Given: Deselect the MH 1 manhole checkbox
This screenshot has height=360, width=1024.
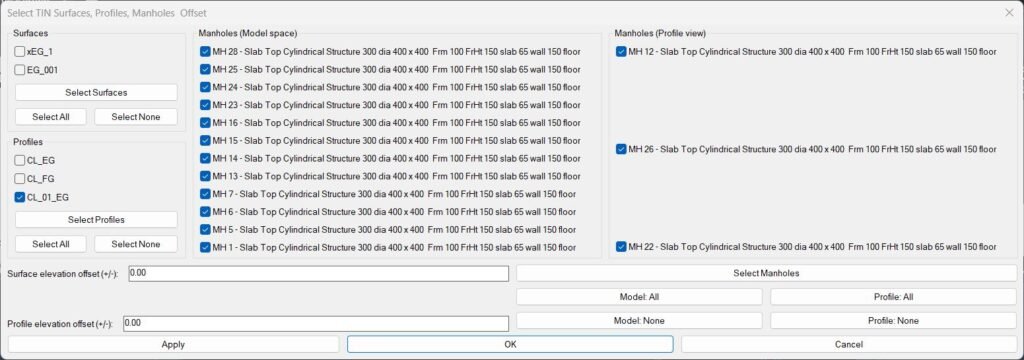Looking at the screenshot, I should (x=205, y=247).
